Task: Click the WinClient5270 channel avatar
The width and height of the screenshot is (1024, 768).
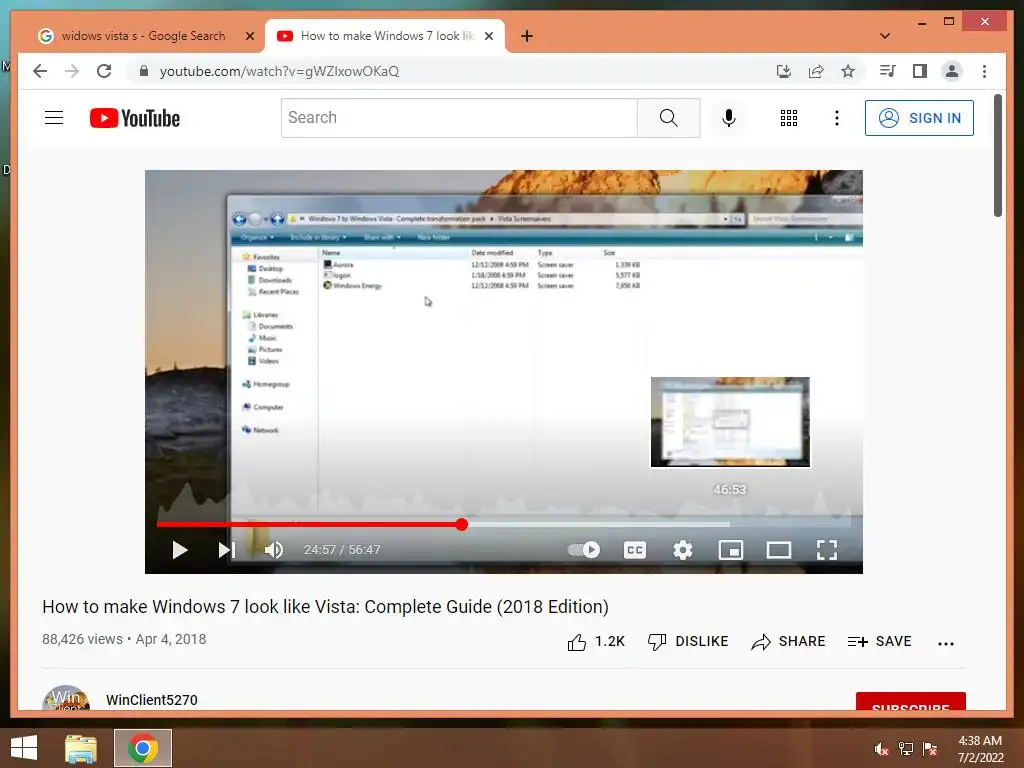Action: 66,698
